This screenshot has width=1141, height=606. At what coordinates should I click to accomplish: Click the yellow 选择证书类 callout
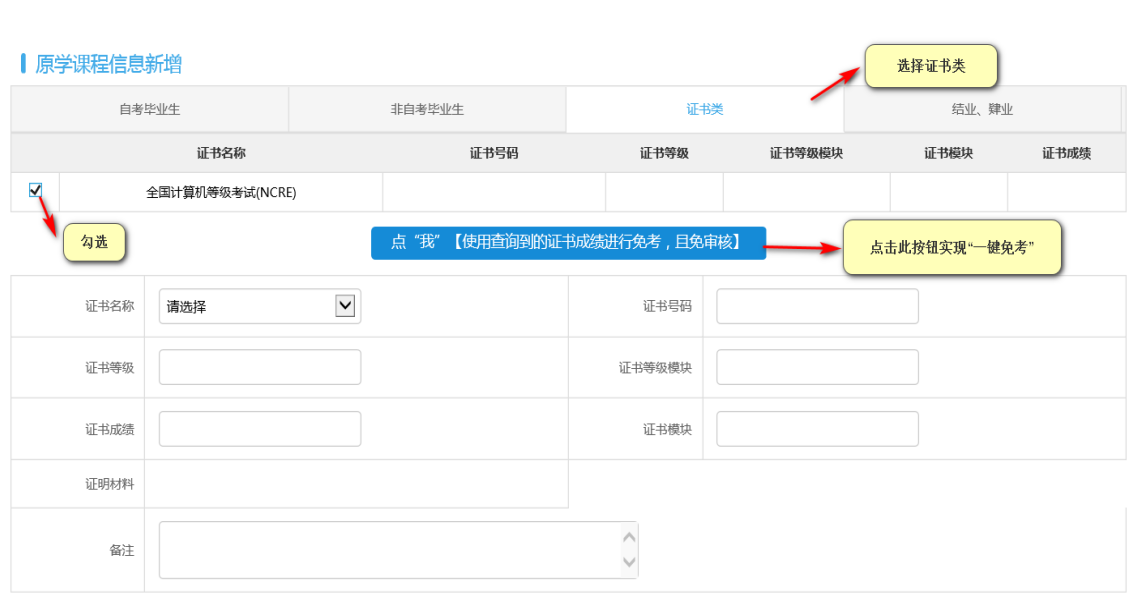pos(931,66)
